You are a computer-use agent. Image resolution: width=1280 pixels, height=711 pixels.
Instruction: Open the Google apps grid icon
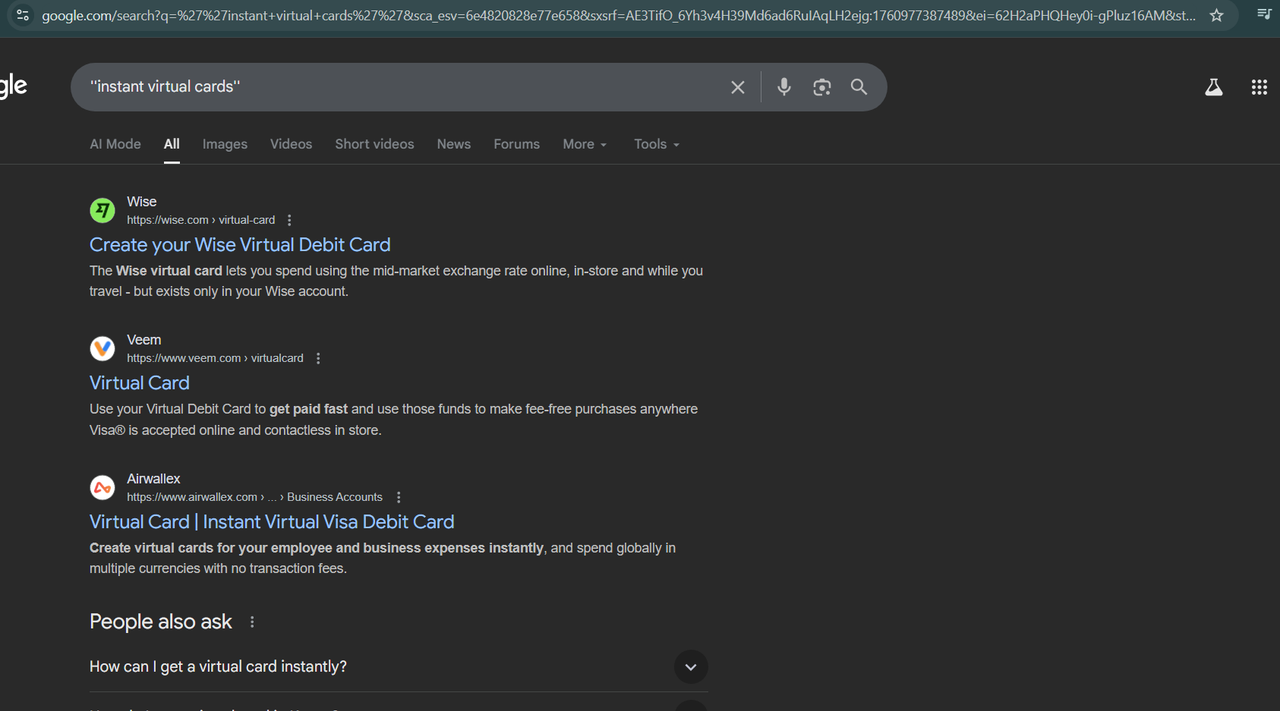pyautogui.click(x=1259, y=87)
